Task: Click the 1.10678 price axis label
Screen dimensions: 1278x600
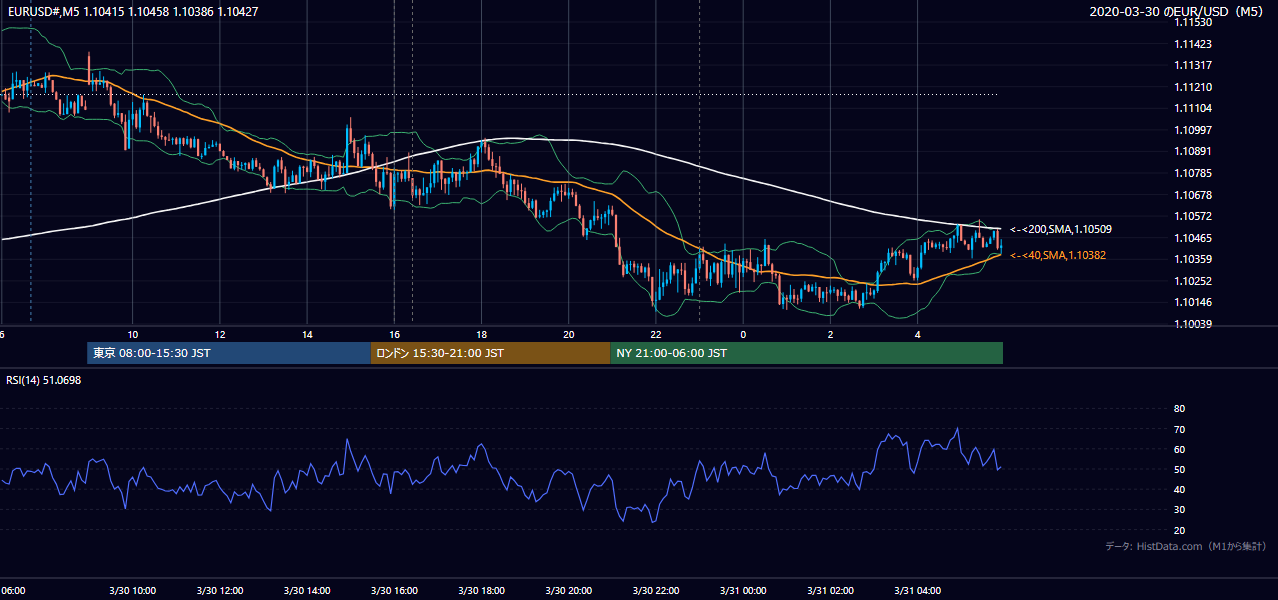Action: [1193, 195]
